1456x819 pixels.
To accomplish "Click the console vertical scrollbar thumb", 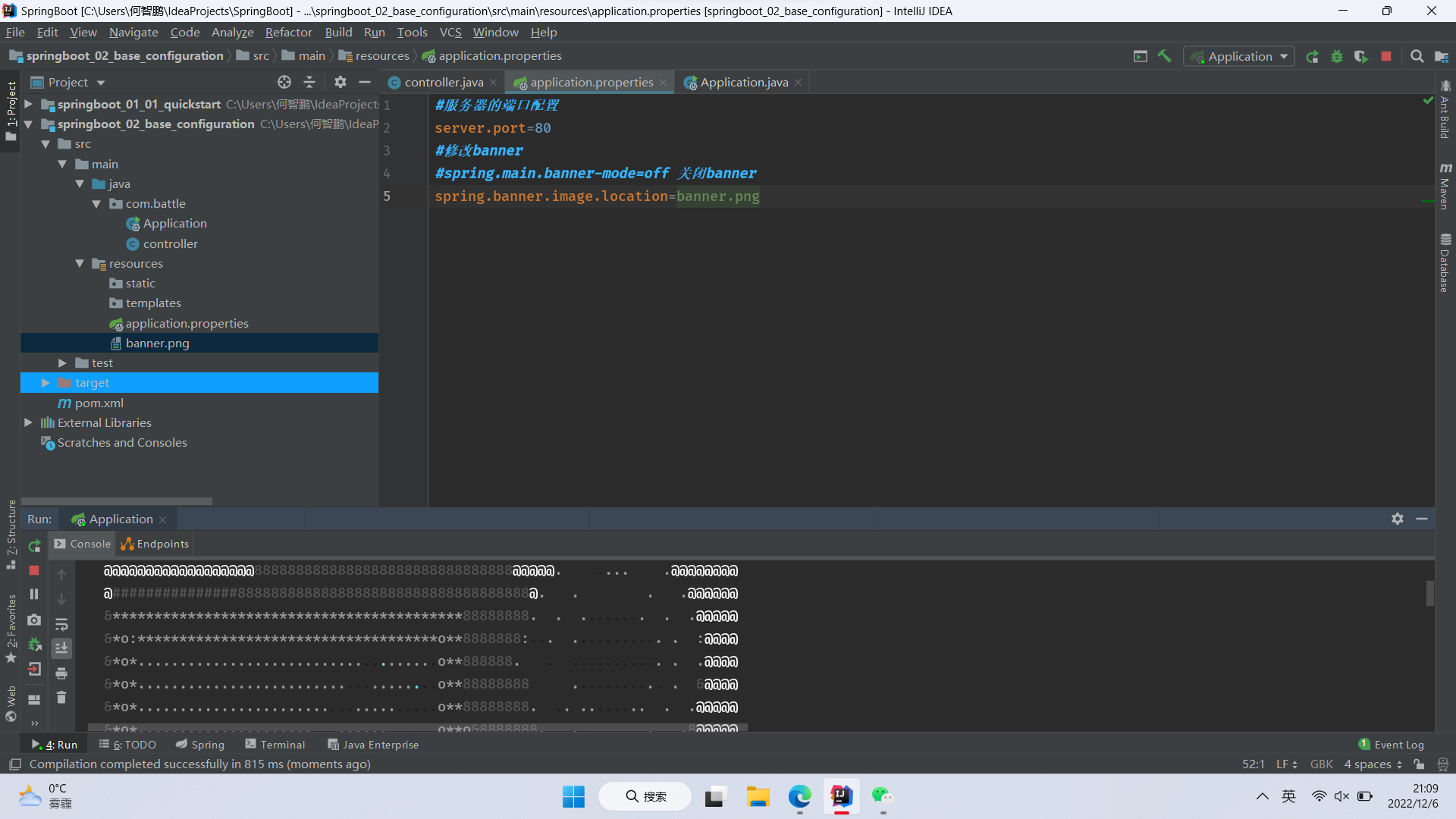I will [1429, 593].
